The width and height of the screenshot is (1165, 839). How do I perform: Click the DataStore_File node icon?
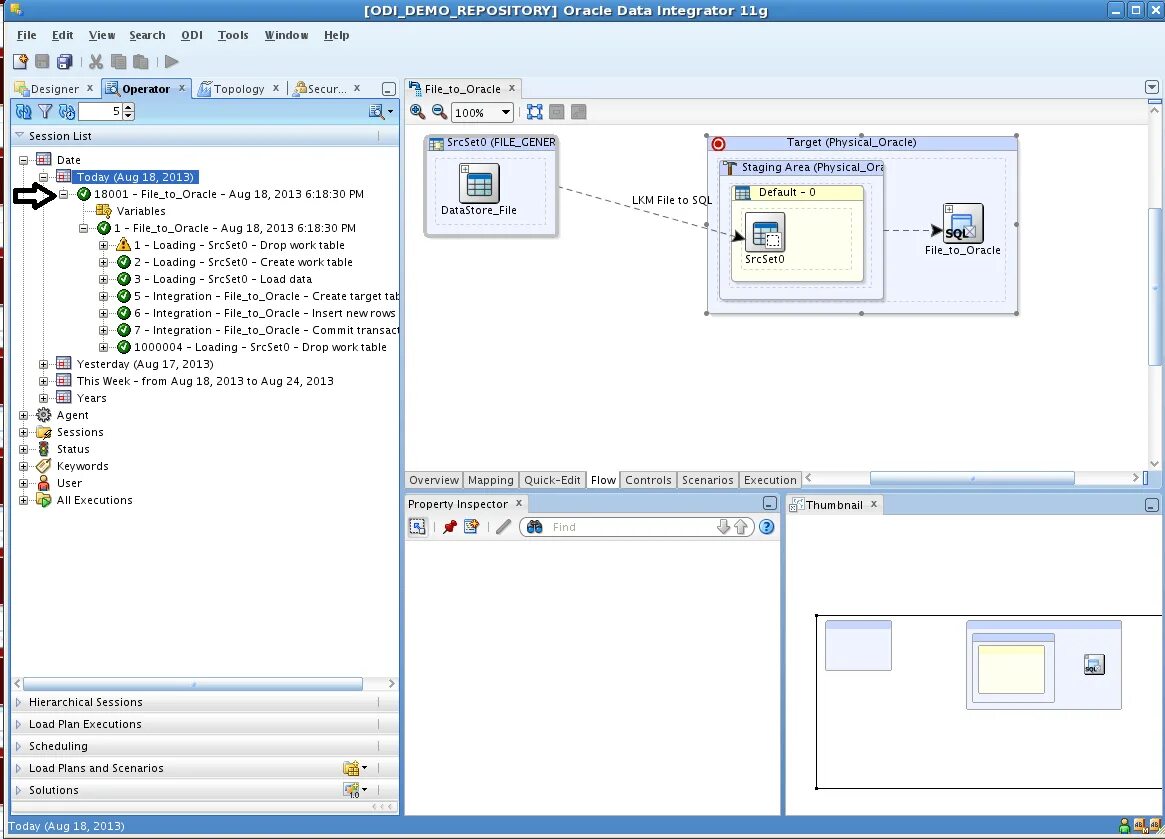tap(479, 183)
